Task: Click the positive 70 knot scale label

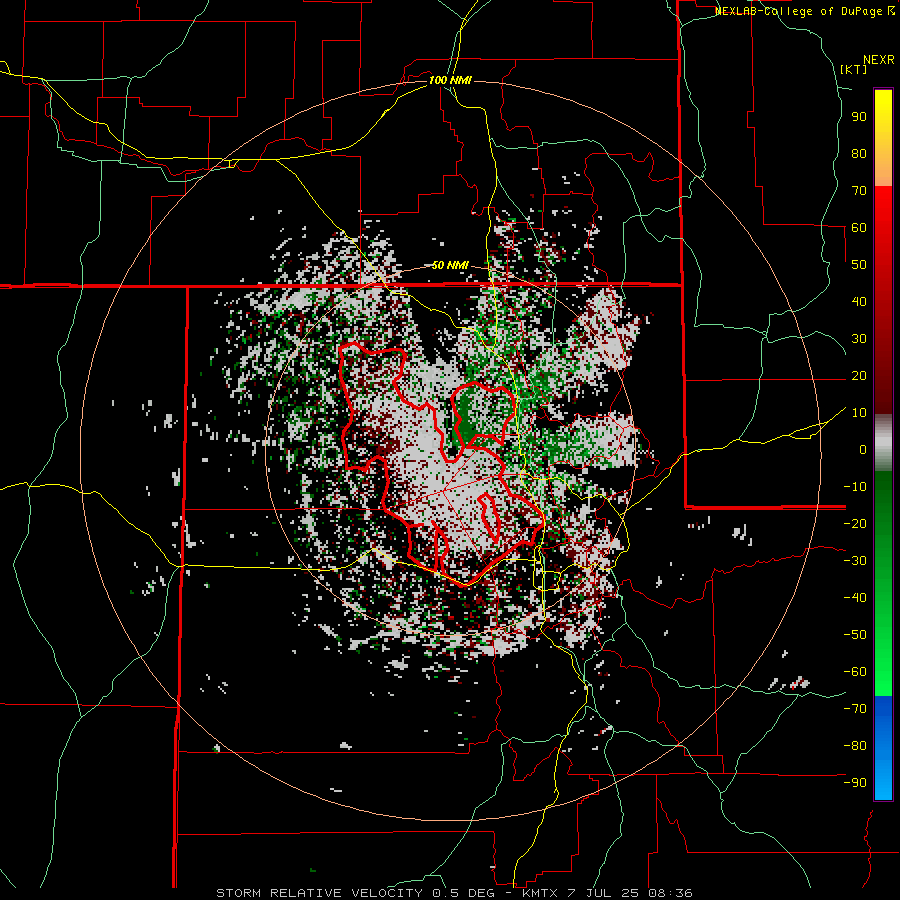Action: (859, 191)
